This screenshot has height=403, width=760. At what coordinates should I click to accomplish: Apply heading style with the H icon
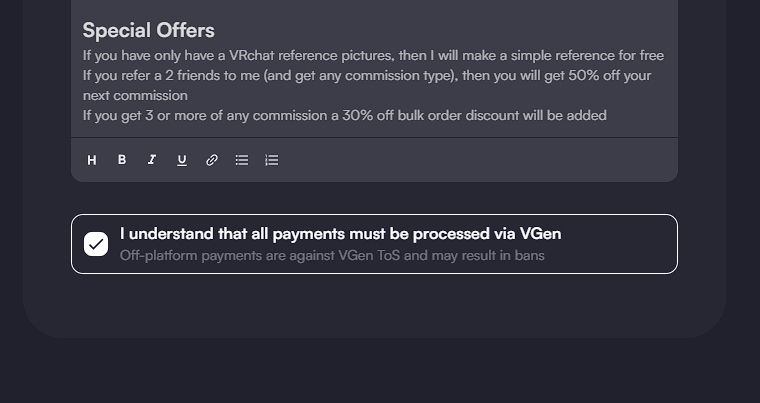[x=92, y=160]
